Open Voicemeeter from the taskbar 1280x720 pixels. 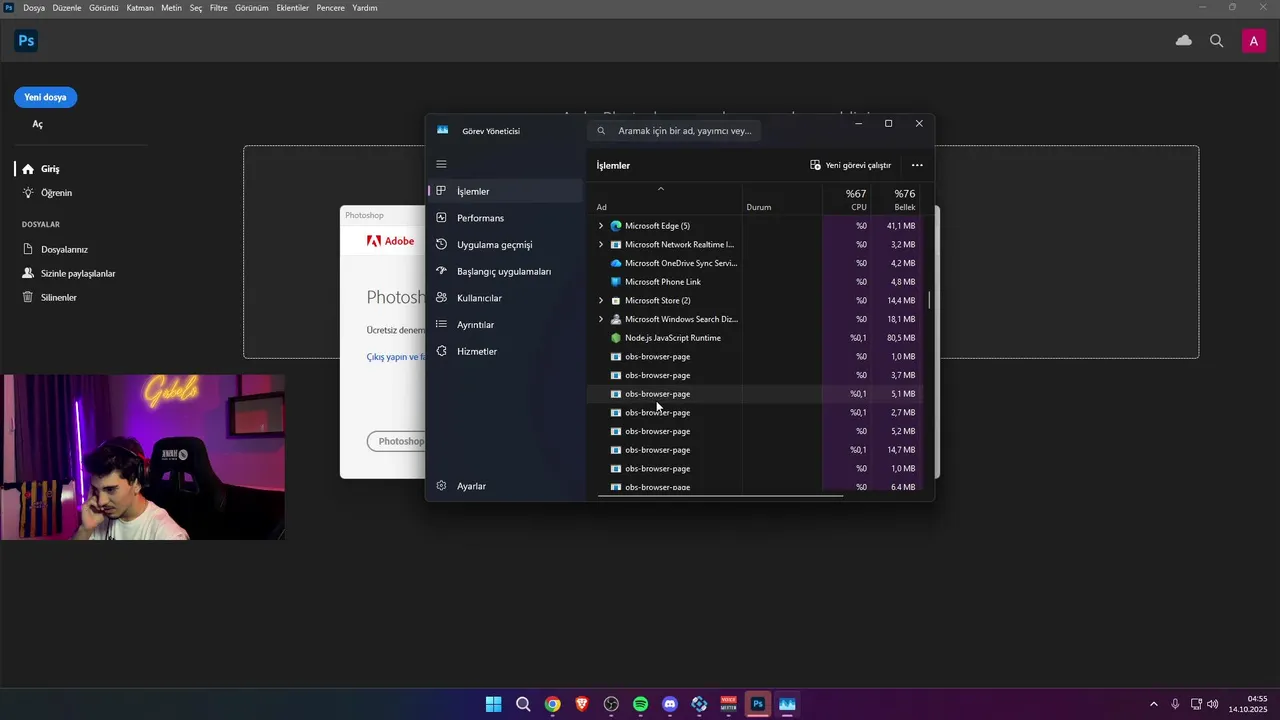729,704
